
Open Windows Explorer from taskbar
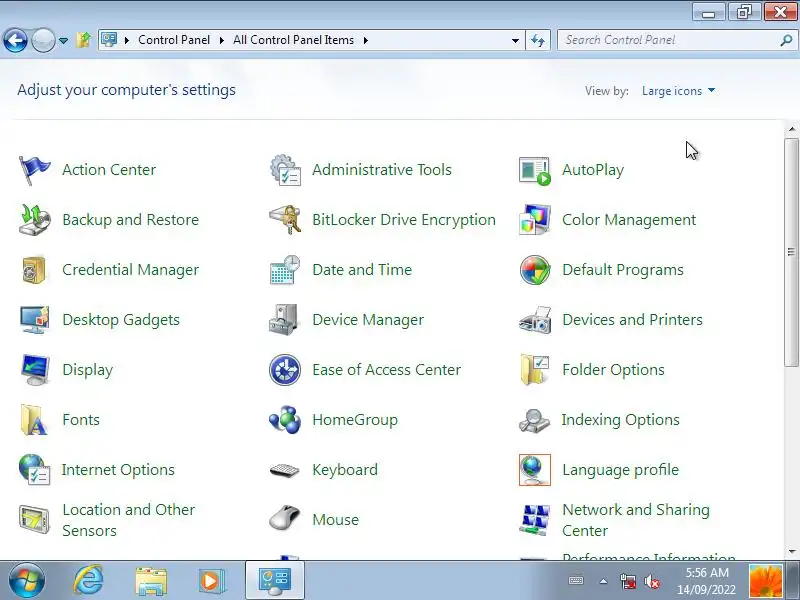click(151, 581)
